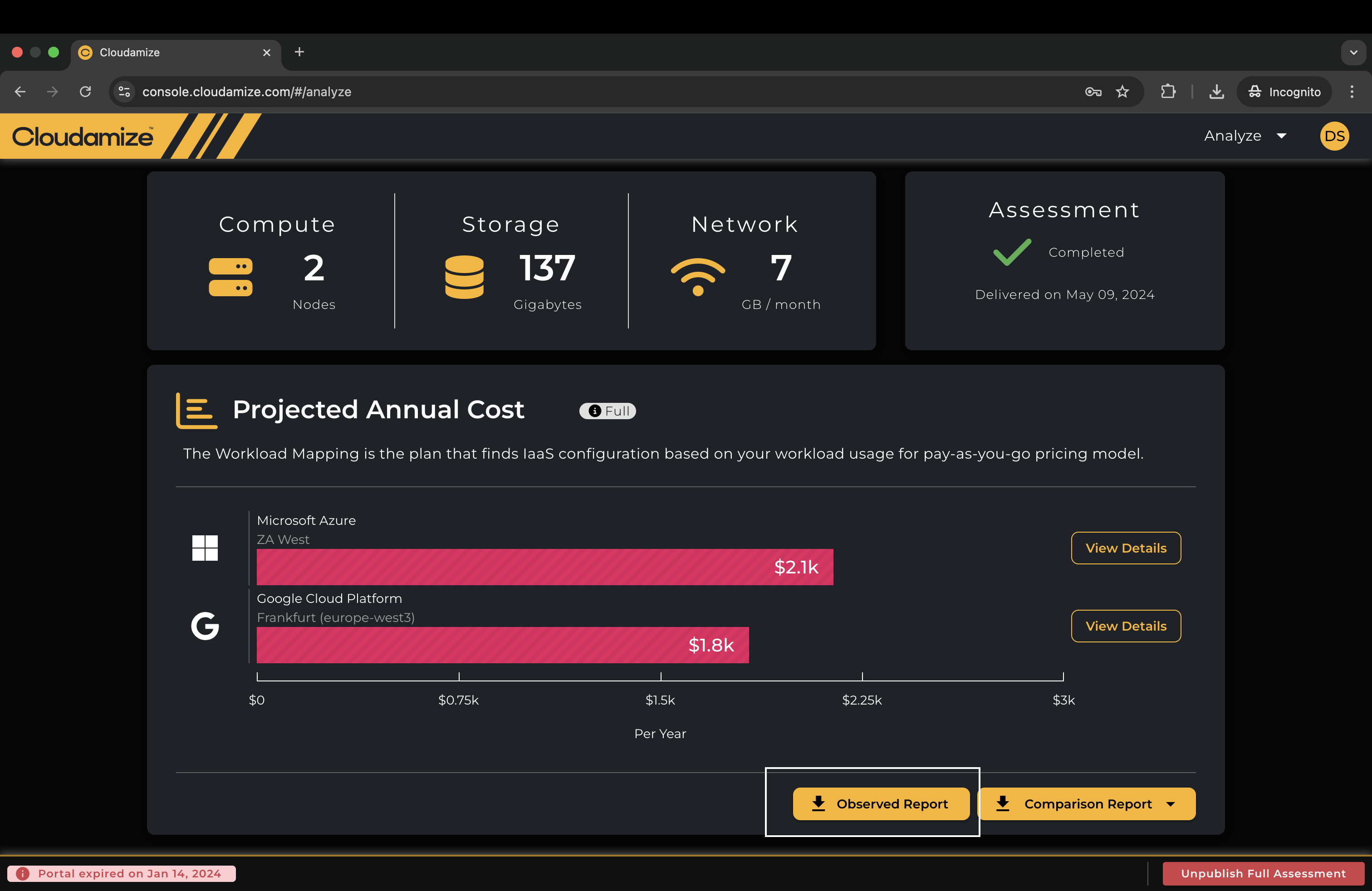The width and height of the screenshot is (1372, 891).
Task: Click the Google Cloud $1.8k cost bar
Action: click(503, 645)
